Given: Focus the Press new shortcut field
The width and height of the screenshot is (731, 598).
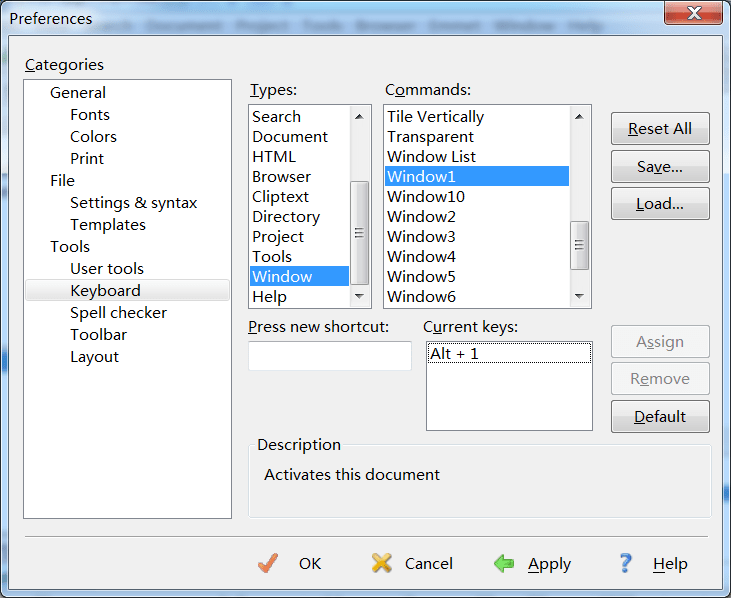Looking at the screenshot, I should click(x=330, y=356).
